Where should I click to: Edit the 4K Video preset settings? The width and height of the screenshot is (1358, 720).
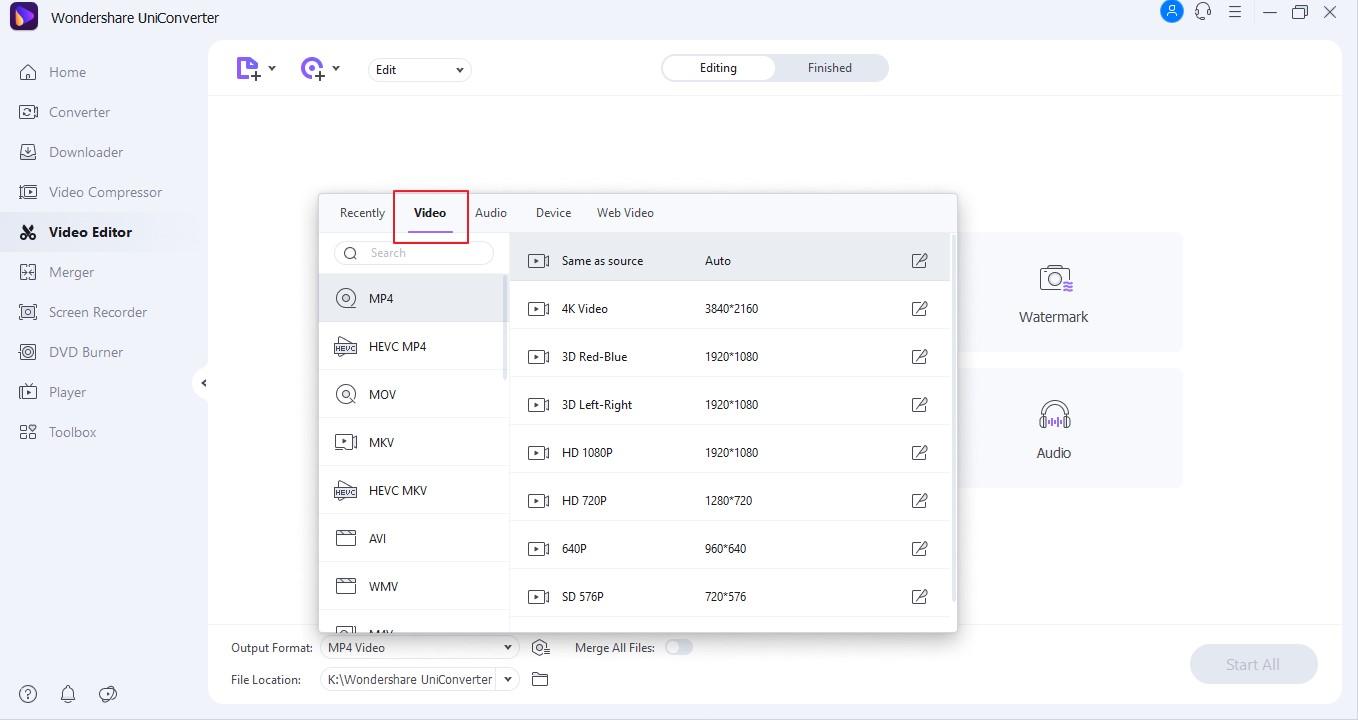(x=919, y=309)
